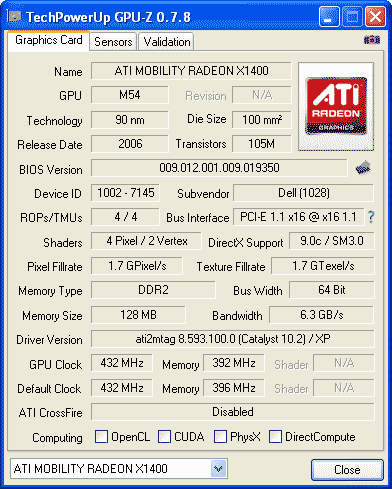Toggle the CUDA checkbox

click(164, 436)
